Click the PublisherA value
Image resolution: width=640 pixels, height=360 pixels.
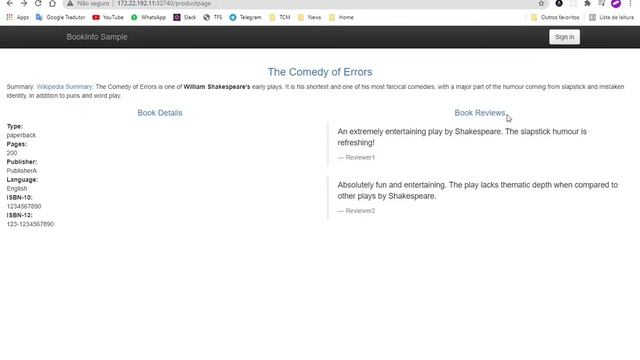point(22,171)
